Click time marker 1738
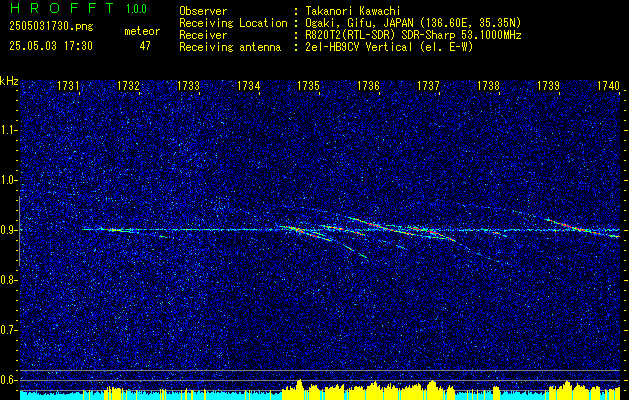This screenshot has height=400, width=629. (x=488, y=85)
